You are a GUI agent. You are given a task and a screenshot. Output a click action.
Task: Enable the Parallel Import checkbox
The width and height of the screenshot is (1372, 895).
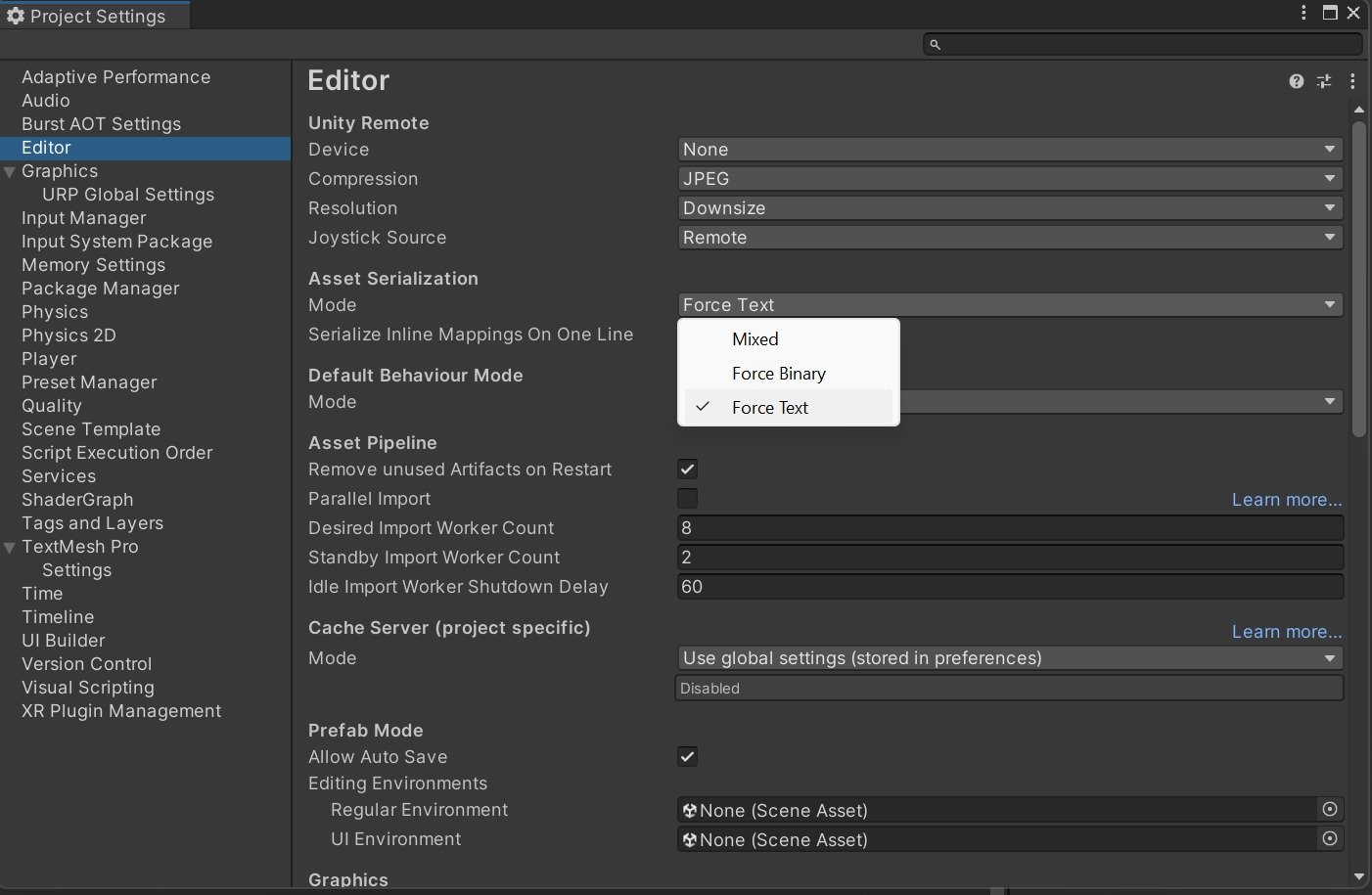click(688, 499)
